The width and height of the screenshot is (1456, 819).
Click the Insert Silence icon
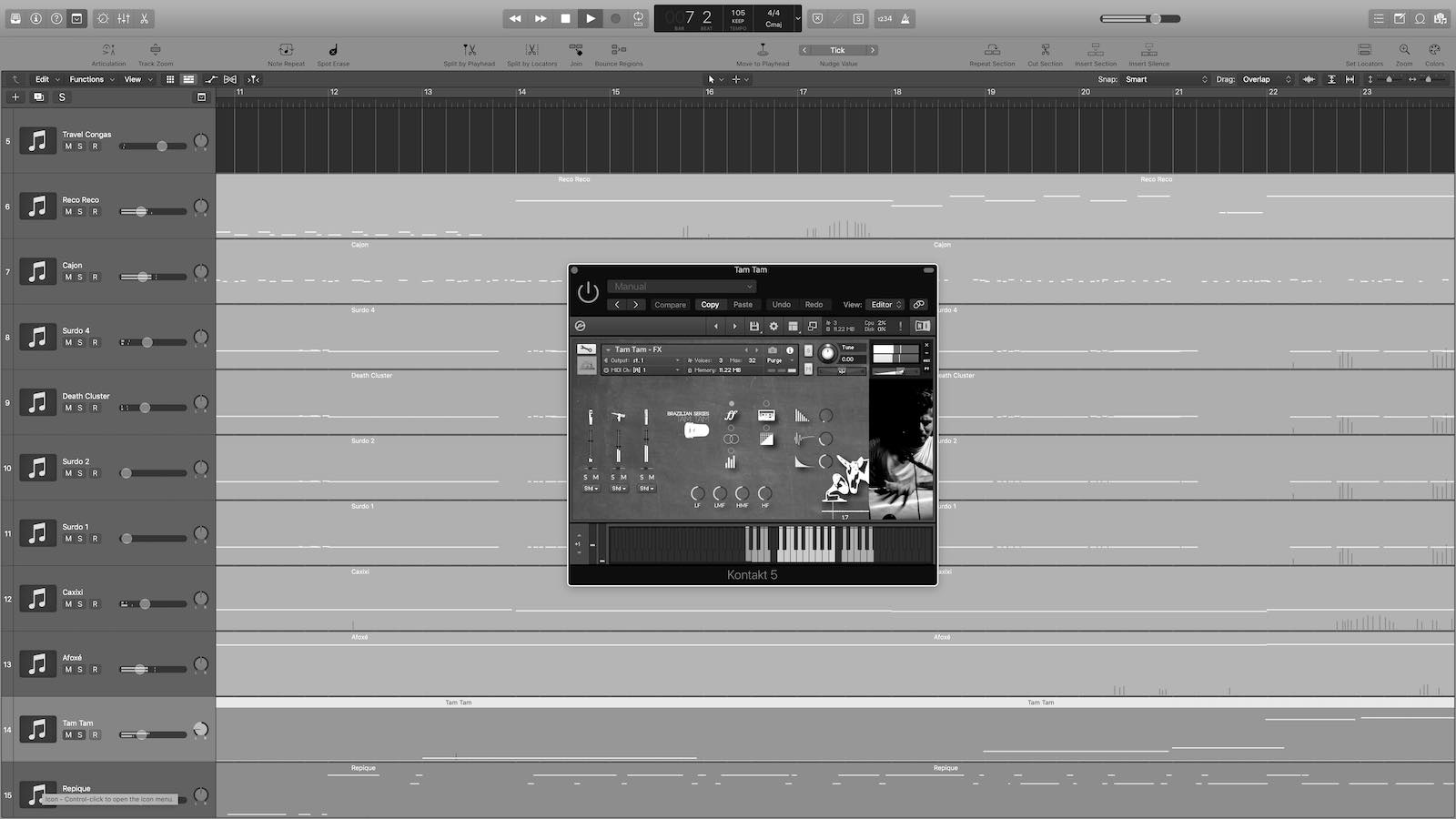[x=1149, y=50]
